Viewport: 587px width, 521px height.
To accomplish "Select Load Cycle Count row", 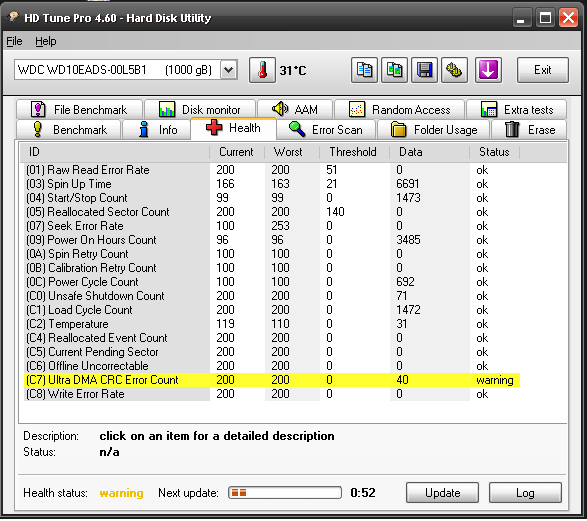I will point(272,310).
